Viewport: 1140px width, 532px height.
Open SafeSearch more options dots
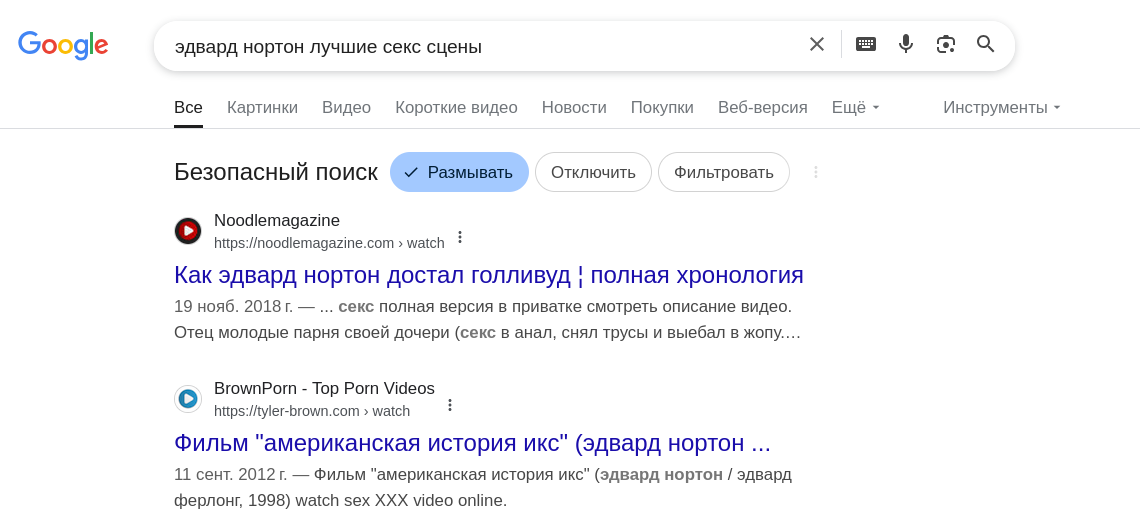[816, 172]
